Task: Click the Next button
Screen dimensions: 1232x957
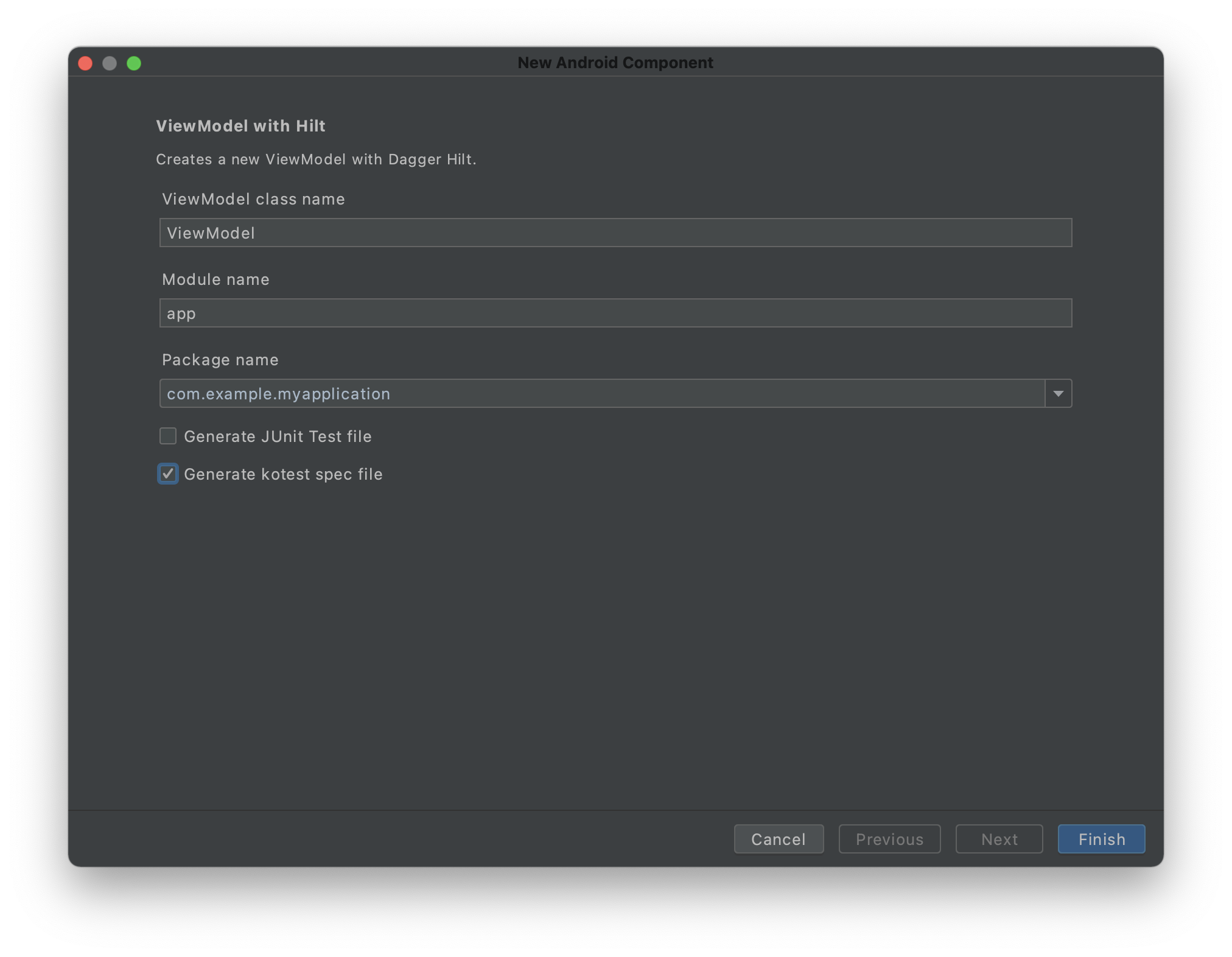Action: [x=999, y=839]
